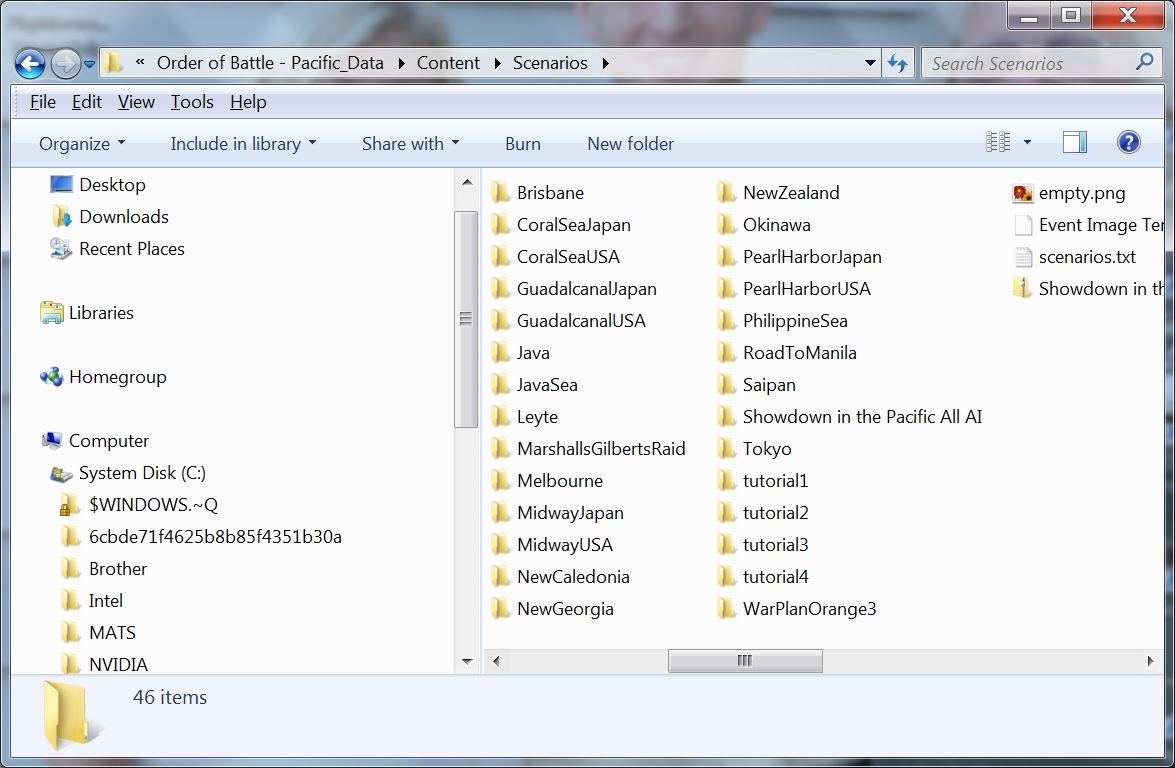1175x768 pixels.
Task: Click the Change your view icon
Action: (x=998, y=143)
